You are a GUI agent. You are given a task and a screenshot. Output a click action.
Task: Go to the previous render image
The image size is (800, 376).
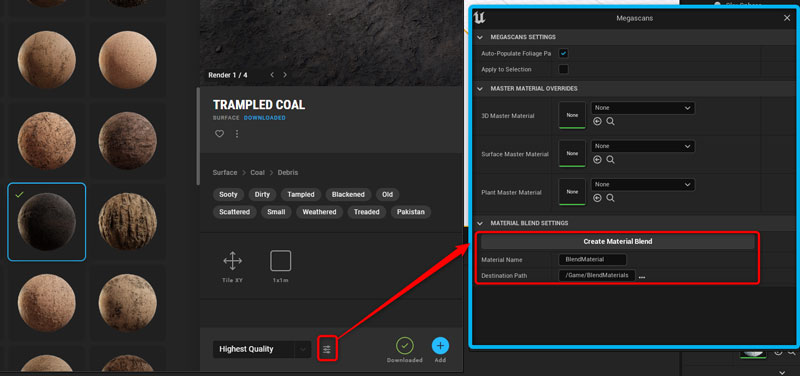pyautogui.click(x=272, y=75)
